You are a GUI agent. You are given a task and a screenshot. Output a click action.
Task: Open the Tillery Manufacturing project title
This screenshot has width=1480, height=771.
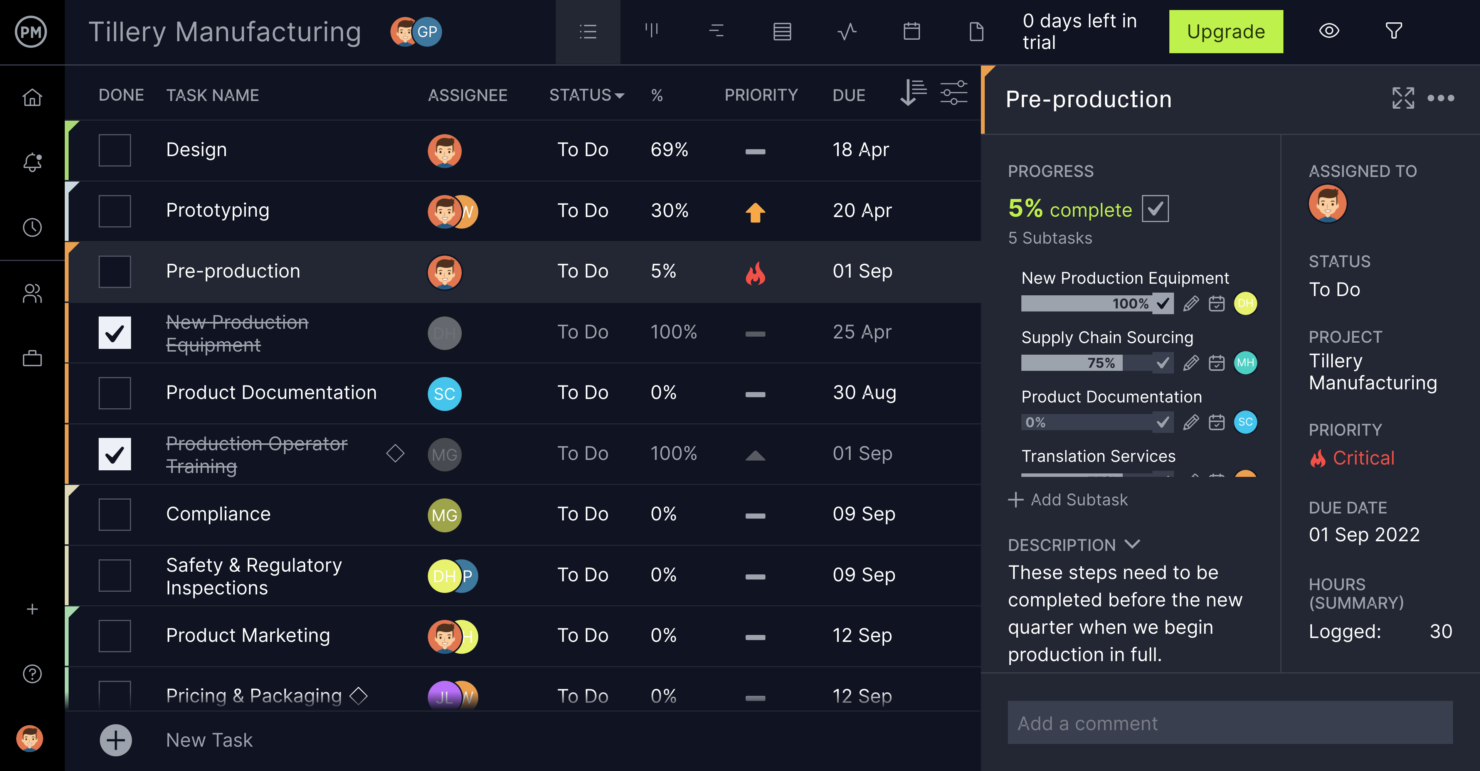225,32
